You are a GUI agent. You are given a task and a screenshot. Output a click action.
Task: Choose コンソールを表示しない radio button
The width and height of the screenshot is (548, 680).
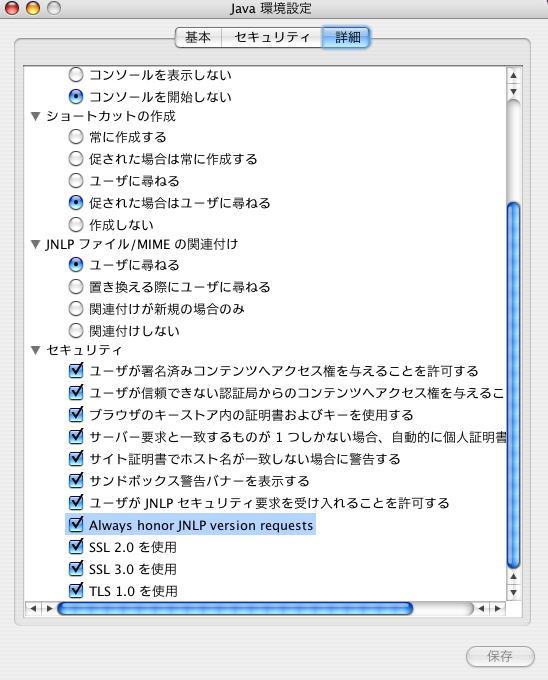(x=76, y=75)
